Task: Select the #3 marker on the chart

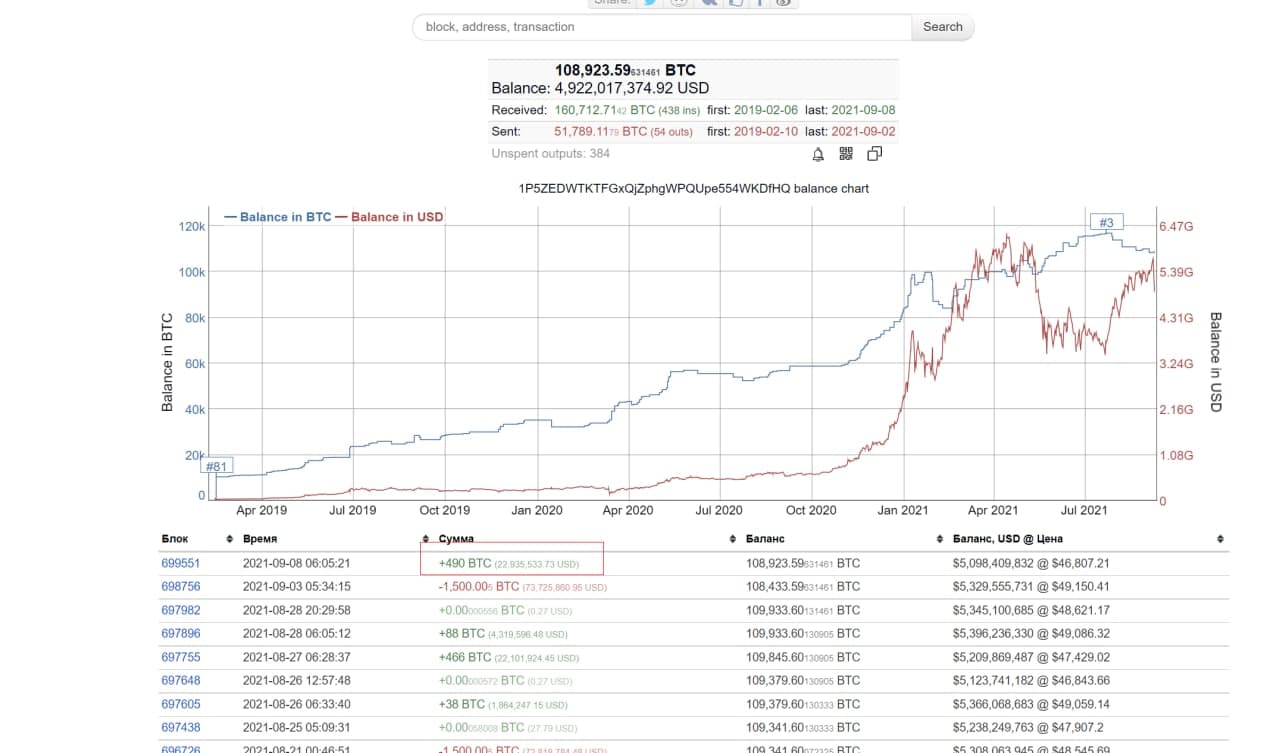Action: [x=1106, y=222]
